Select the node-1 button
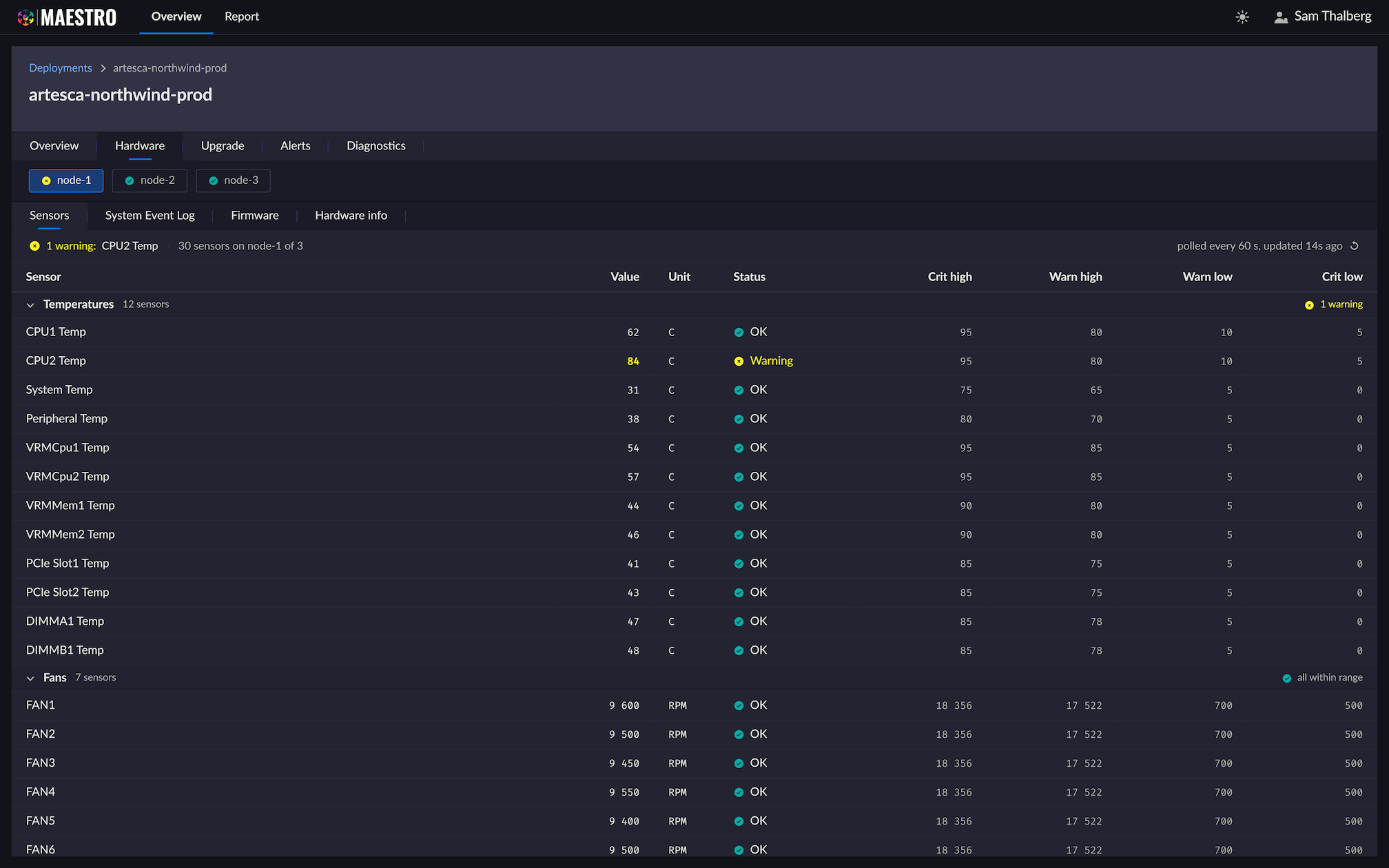Viewport: 1389px width, 868px height. pyautogui.click(x=66, y=180)
